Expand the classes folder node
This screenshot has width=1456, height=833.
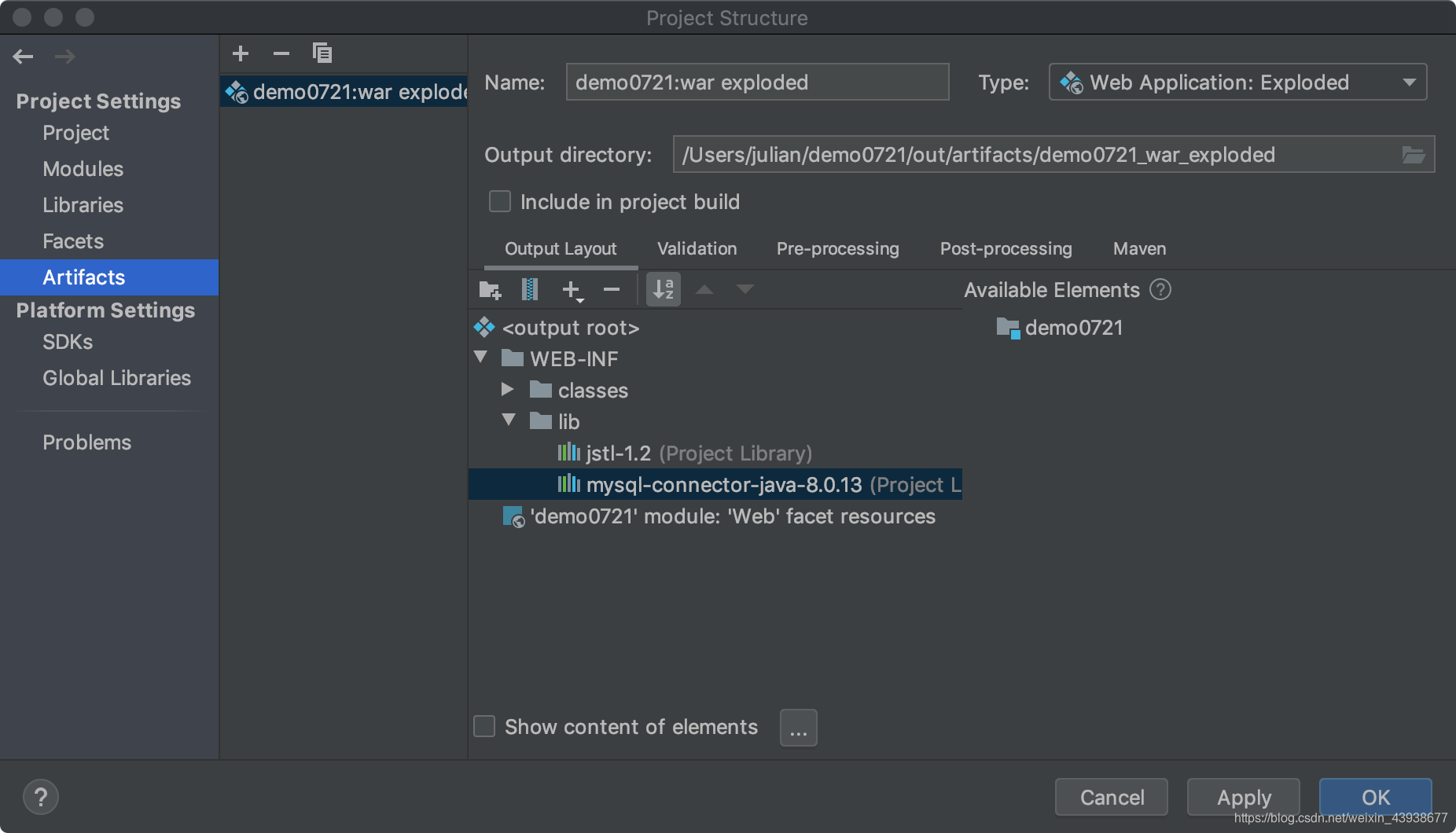click(x=508, y=389)
